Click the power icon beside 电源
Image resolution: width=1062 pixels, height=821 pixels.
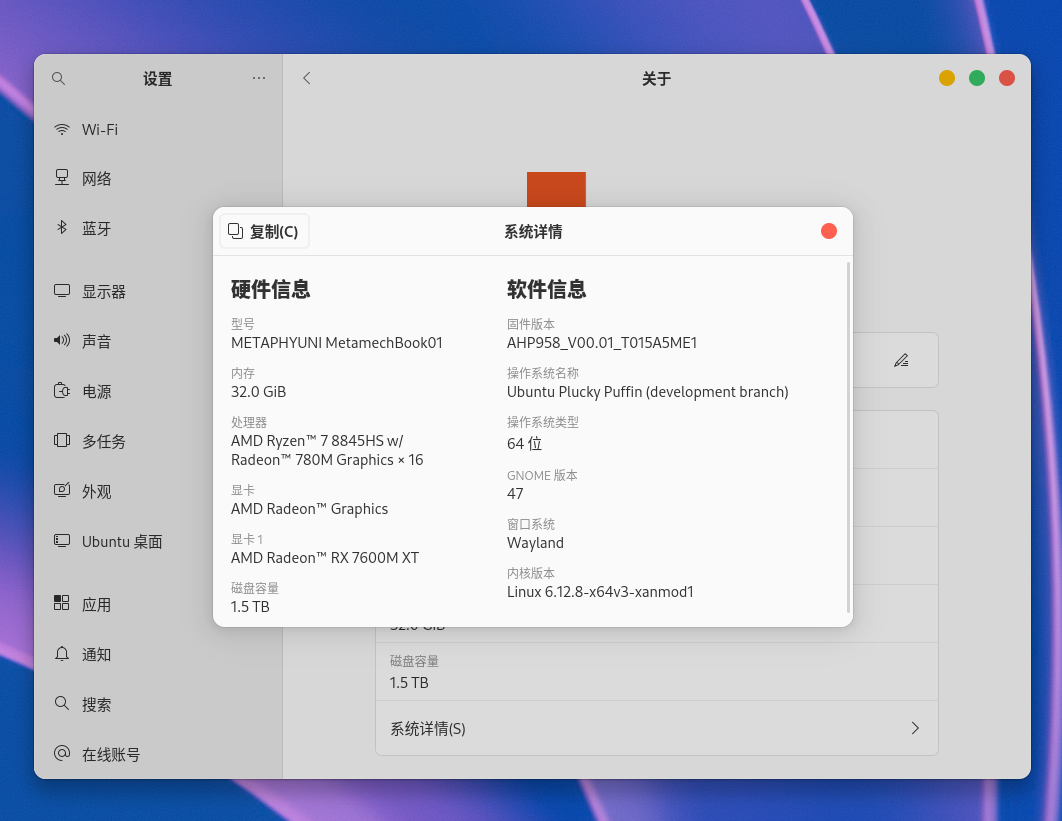62,391
